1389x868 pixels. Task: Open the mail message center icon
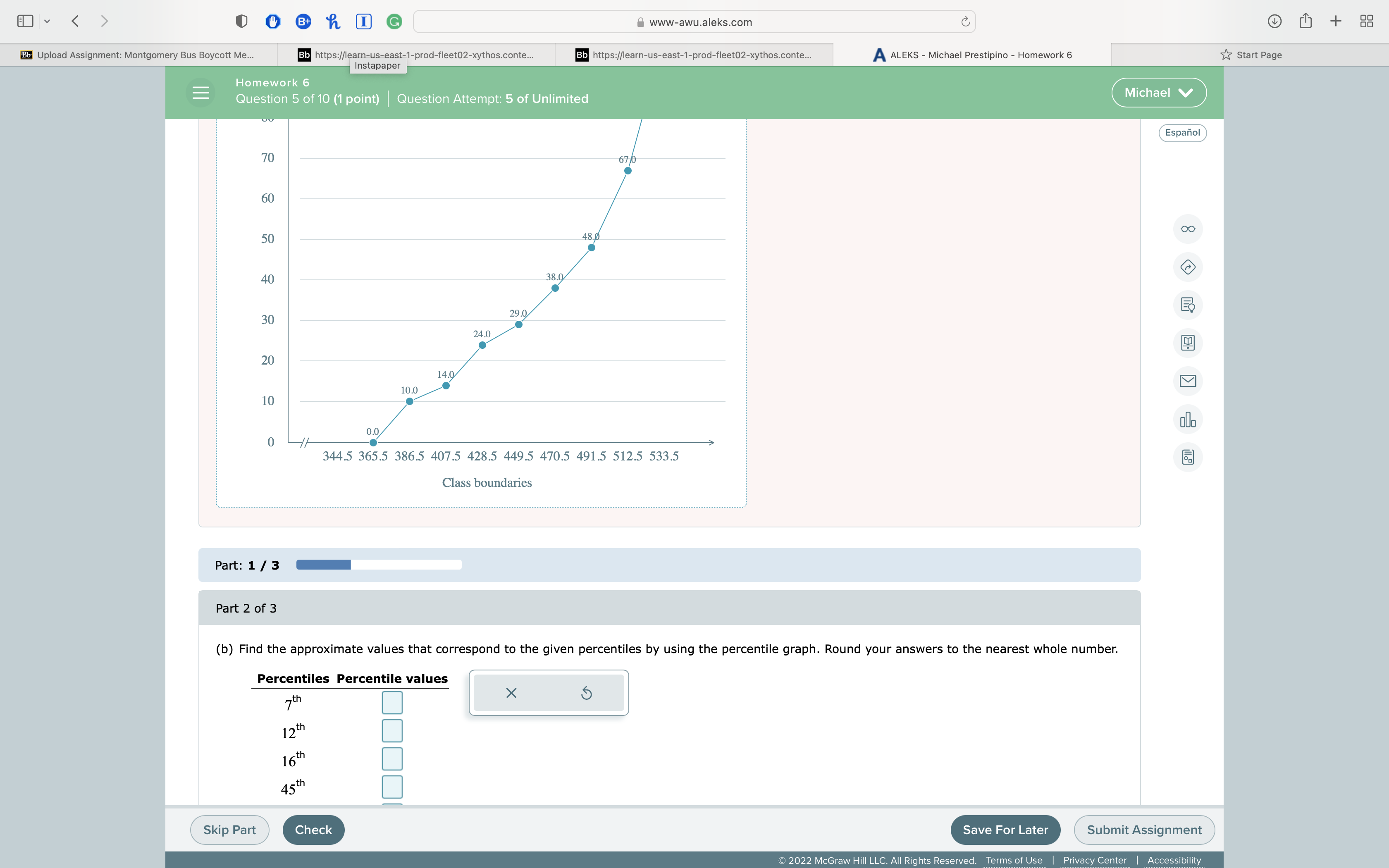coord(1188,381)
